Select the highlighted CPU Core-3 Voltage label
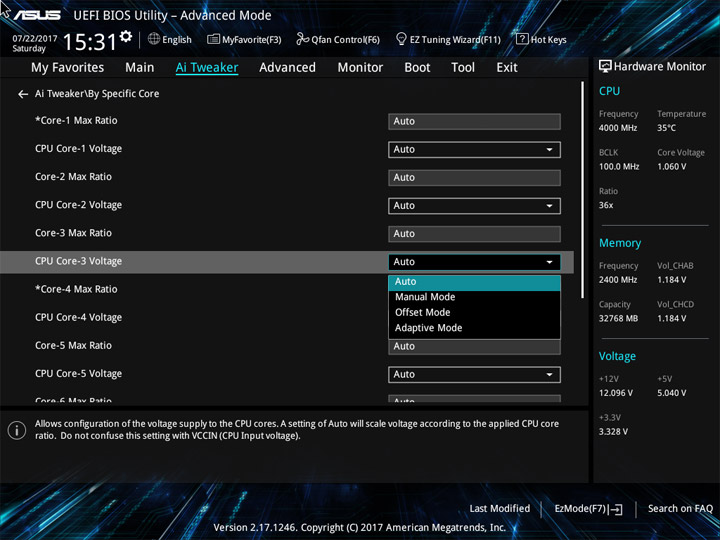Image resolution: width=720 pixels, height=540 pixels. pos(79,261)
